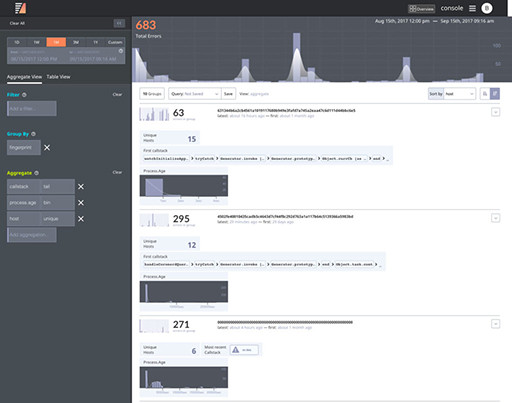This screenshot has height=403, width=512.
Task: Click the Add a filter input field
Action: (32, 109)
